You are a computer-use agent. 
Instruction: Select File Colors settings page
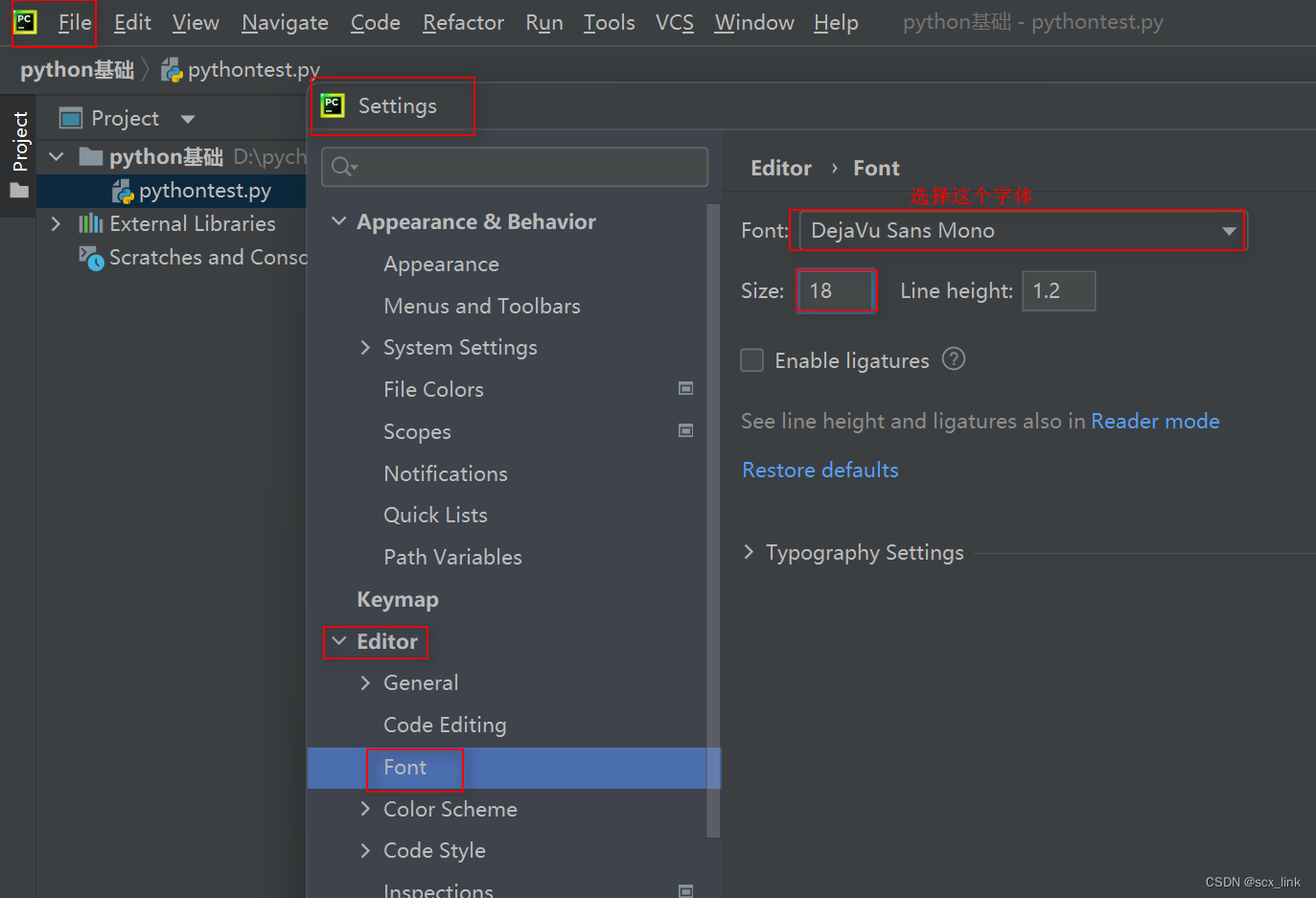433,389
